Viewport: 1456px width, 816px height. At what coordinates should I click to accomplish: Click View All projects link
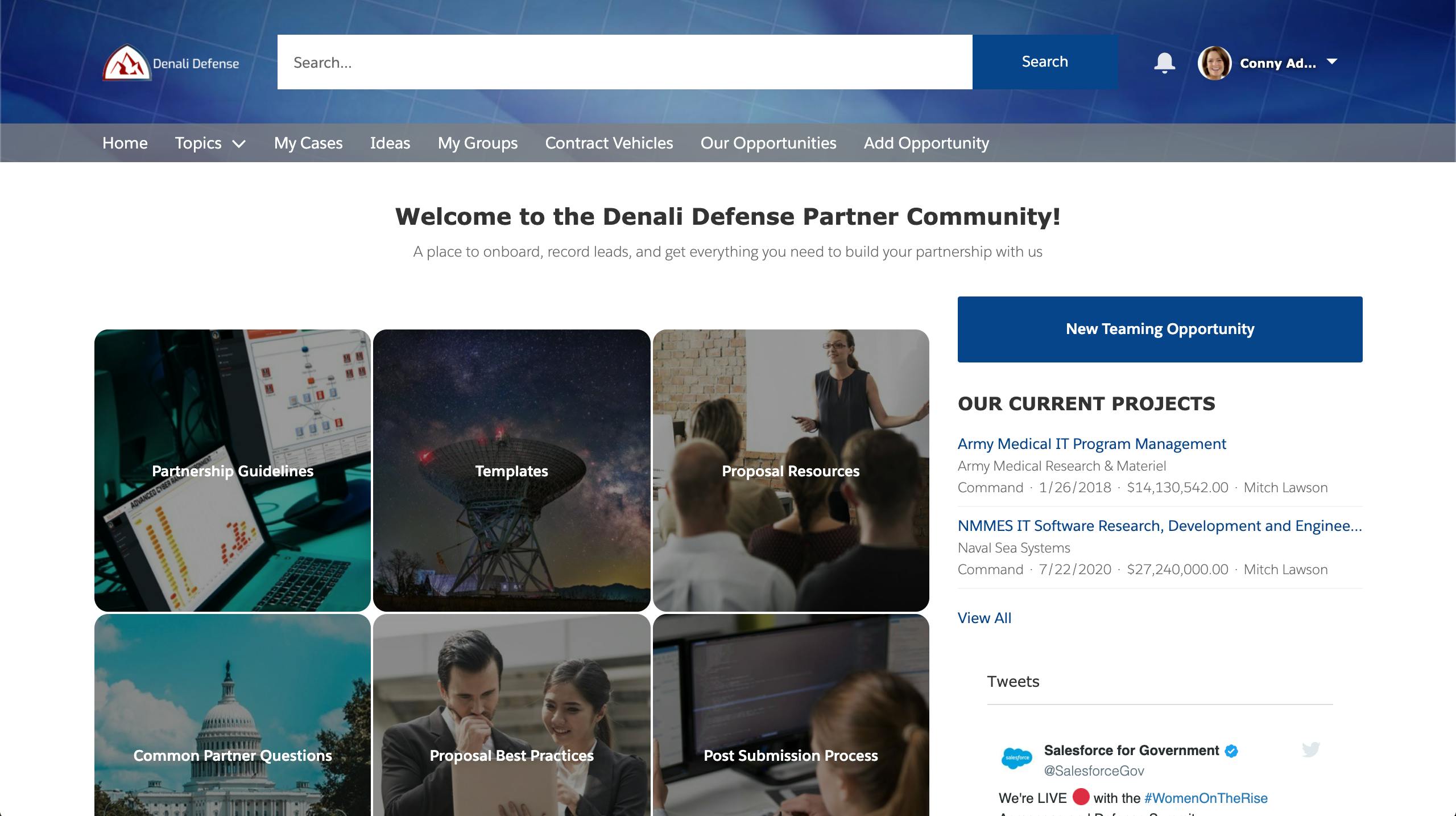tap(984, 618)
